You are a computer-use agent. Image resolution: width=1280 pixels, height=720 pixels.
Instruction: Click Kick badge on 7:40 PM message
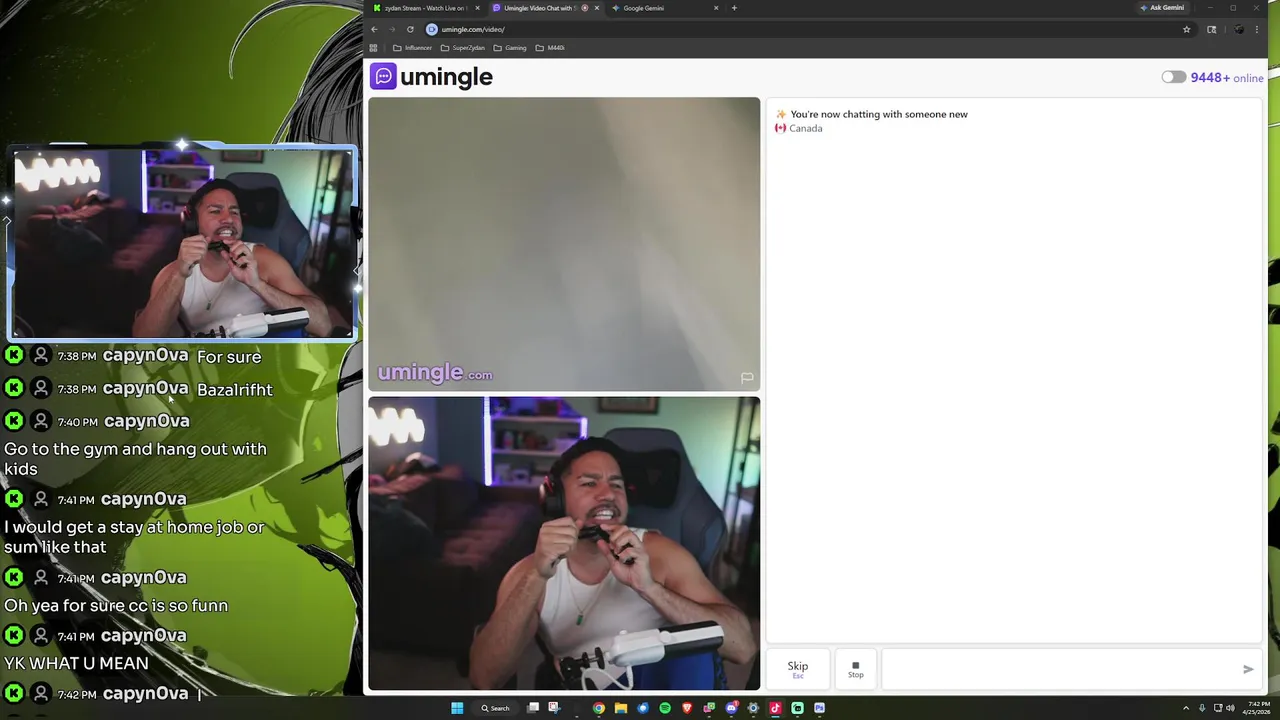pyautogui.click(x=14, y=421)
